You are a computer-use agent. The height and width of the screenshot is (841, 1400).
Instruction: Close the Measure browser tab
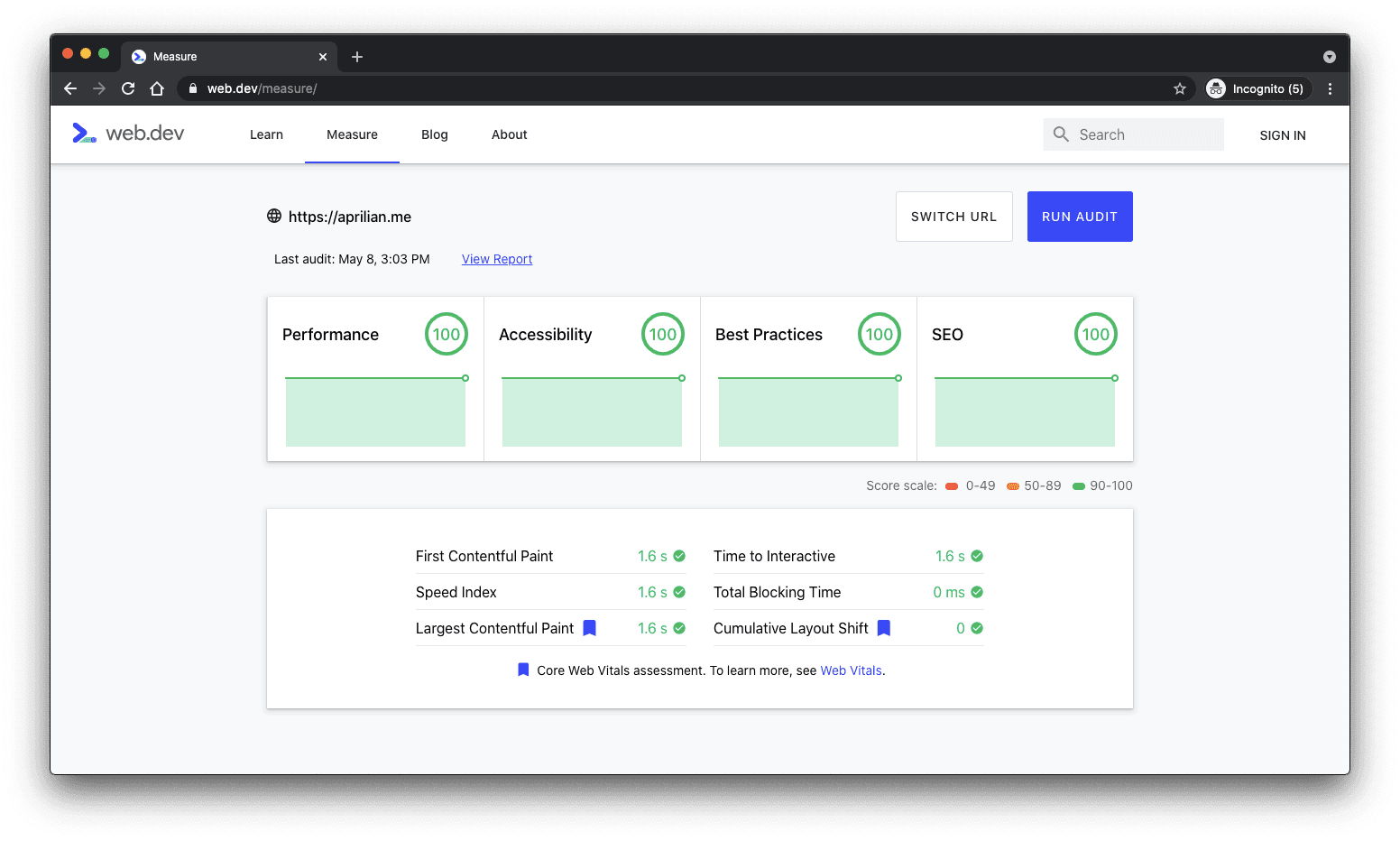323,57
